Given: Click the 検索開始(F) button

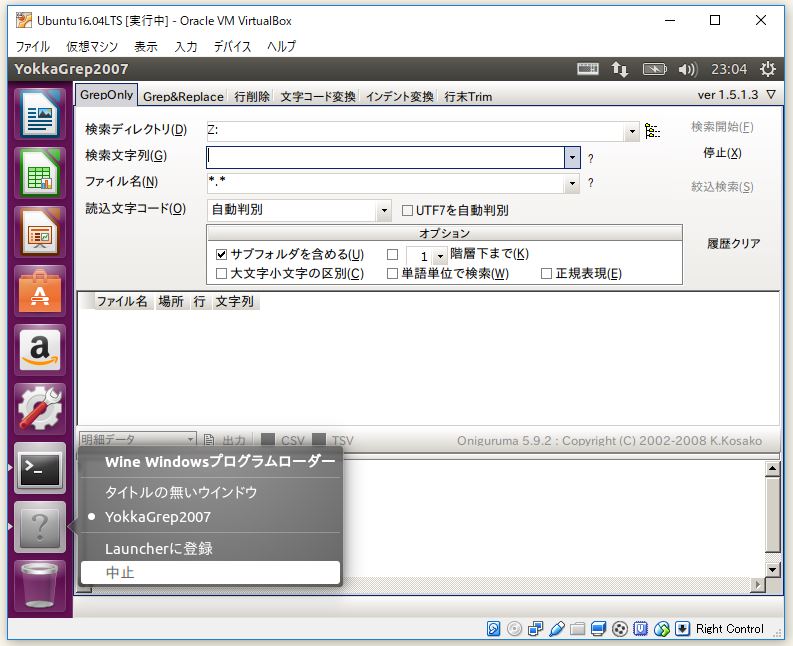Looking at the screenshot, I should (722, 127).
